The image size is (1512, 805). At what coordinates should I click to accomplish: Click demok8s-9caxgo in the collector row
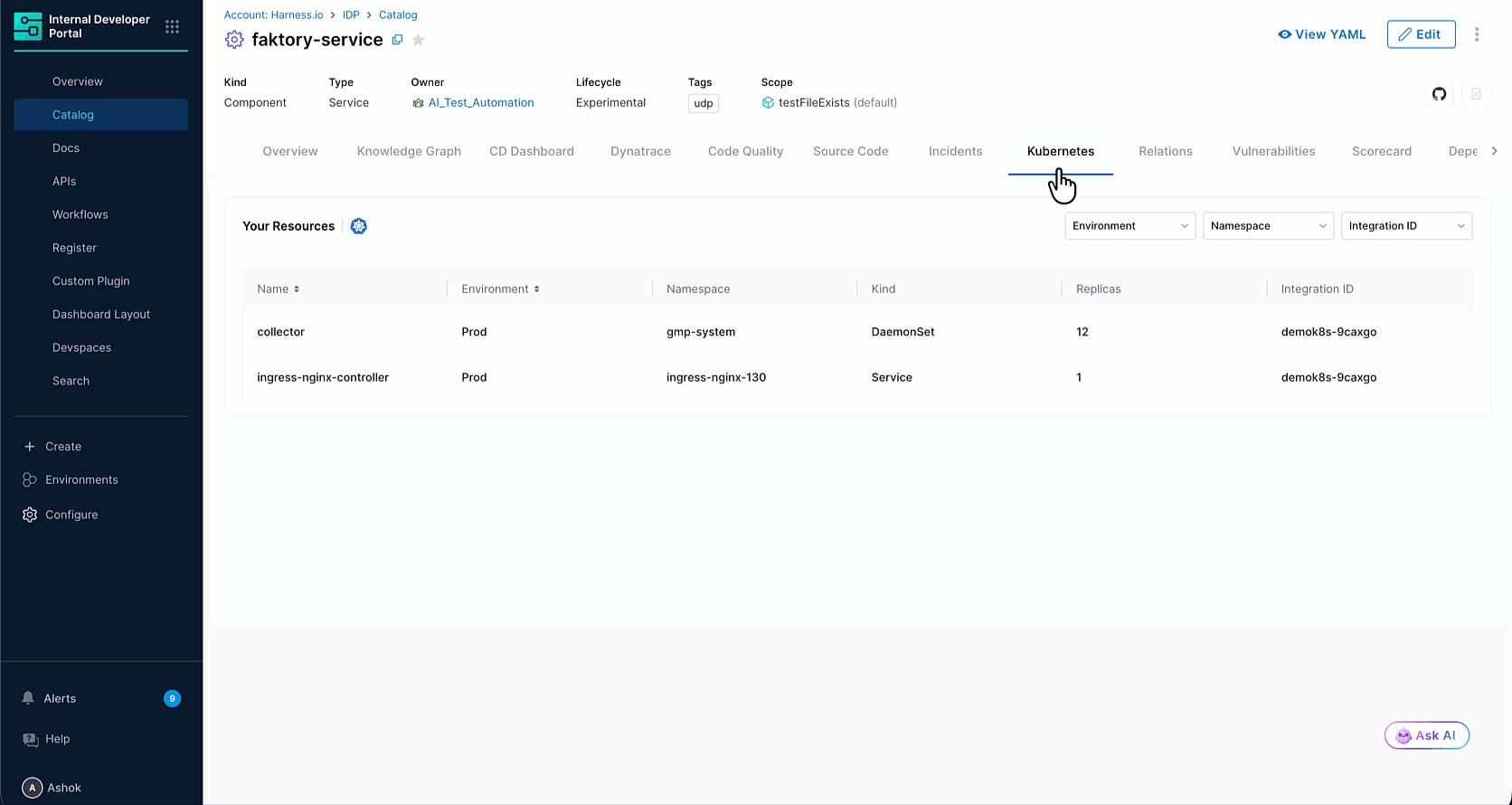pyautogui.click(x=1328, y=332)
